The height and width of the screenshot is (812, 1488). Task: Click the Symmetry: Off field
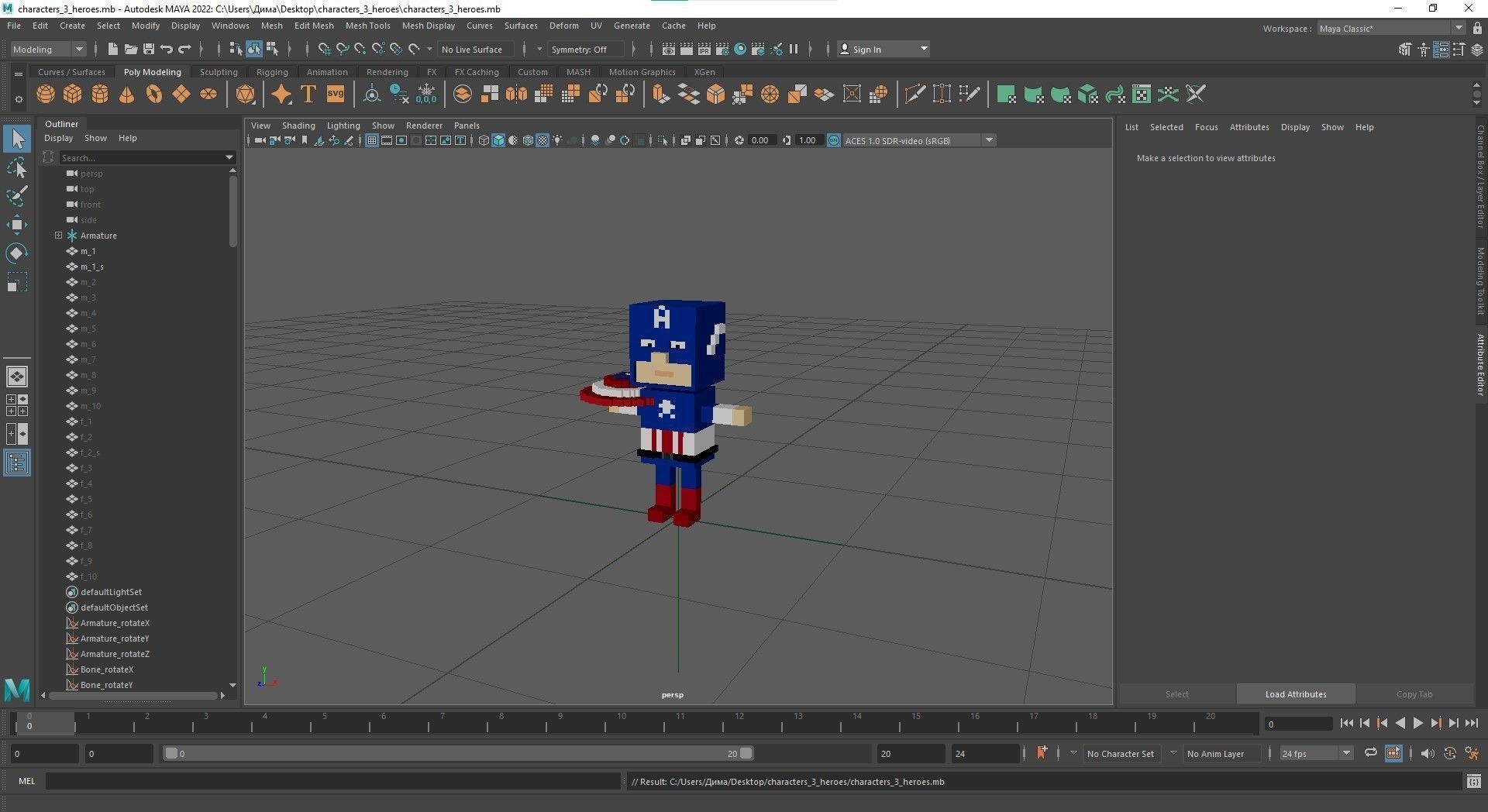[585, 49]
